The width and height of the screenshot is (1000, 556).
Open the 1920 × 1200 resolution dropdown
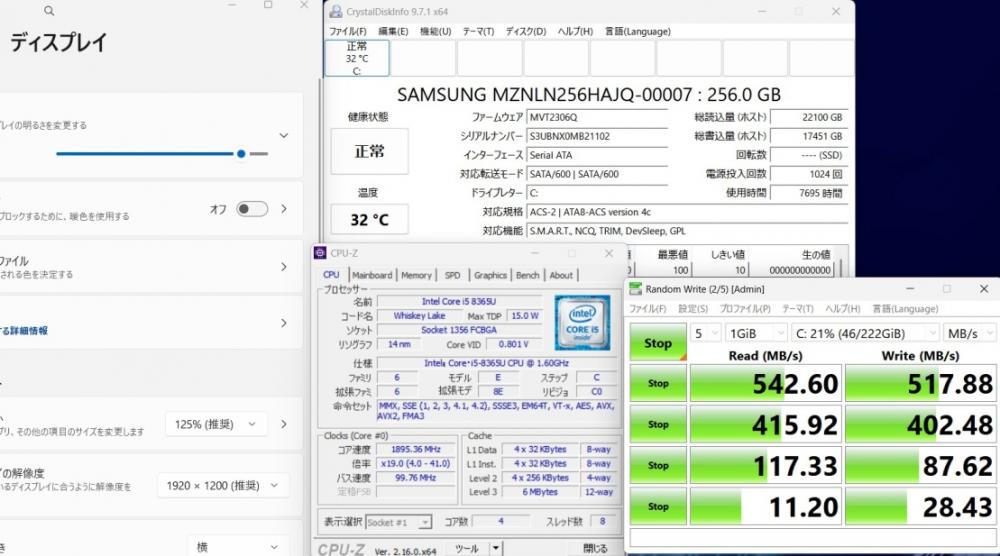tap(223, 485)
